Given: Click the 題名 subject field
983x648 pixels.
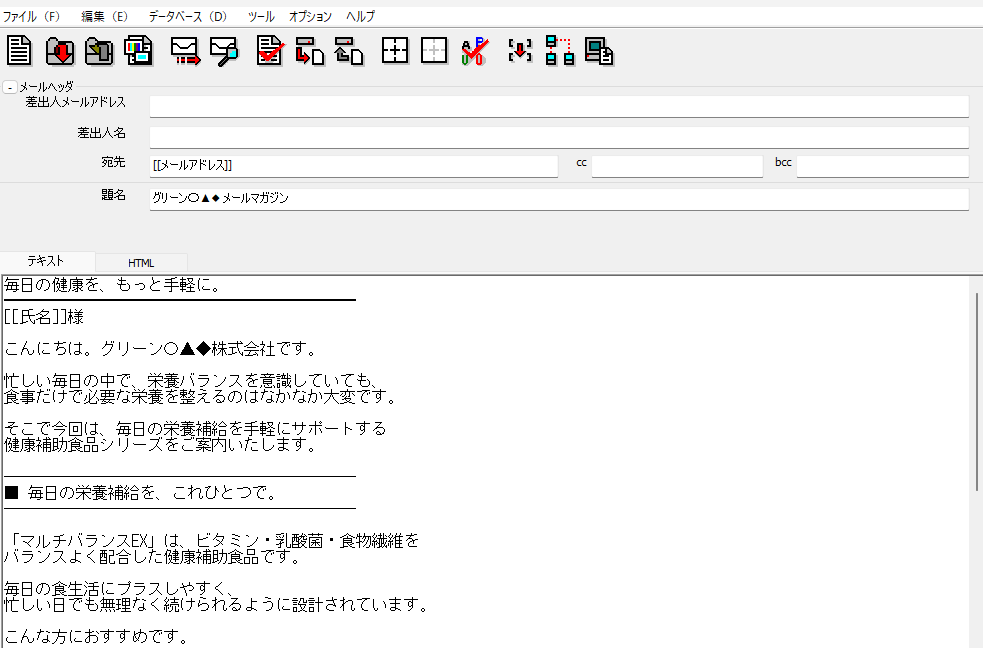Looking at the screenshot, I should tap(559, 199).
